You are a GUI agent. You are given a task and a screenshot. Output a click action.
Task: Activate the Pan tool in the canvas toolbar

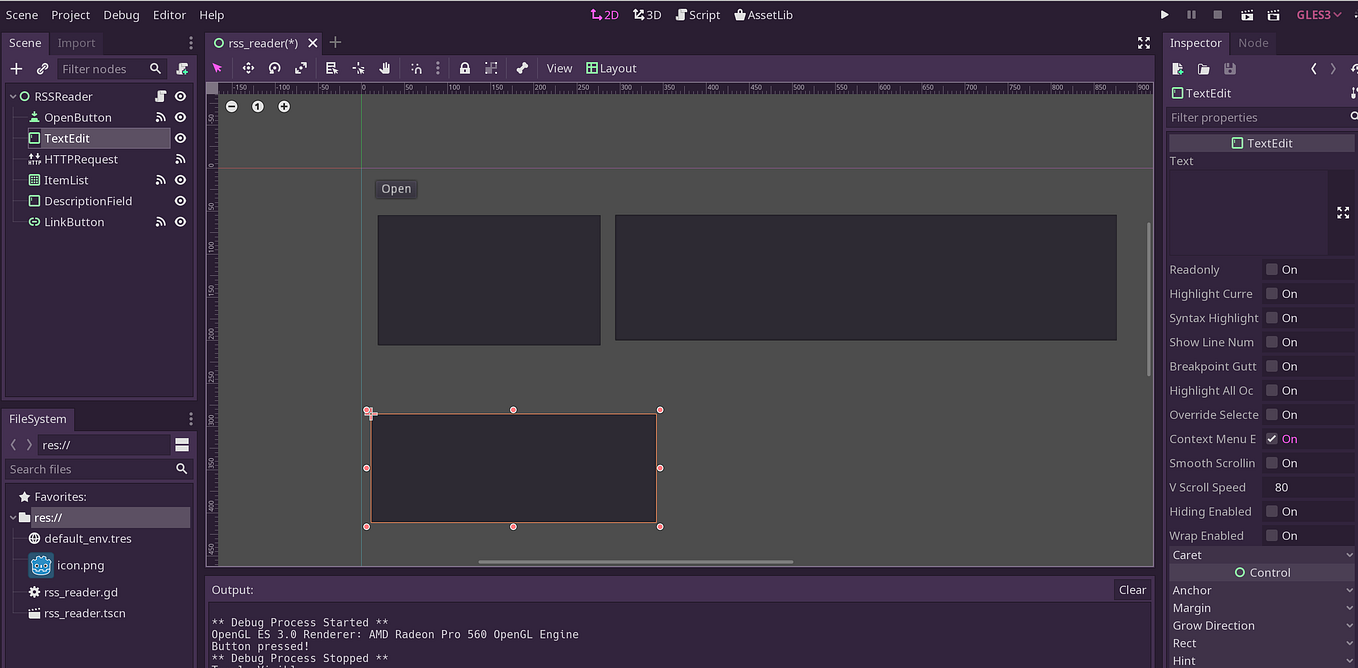385,68
